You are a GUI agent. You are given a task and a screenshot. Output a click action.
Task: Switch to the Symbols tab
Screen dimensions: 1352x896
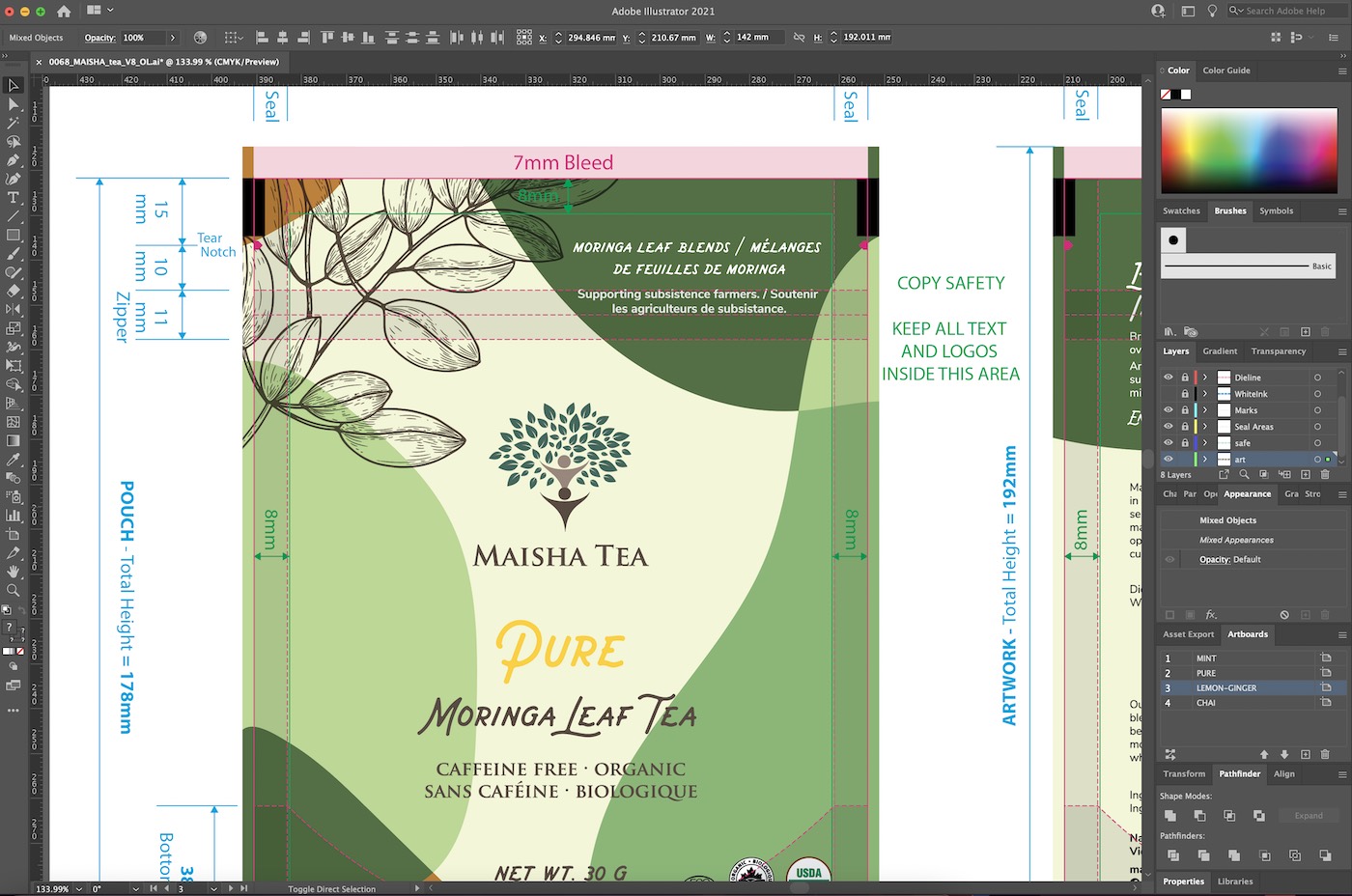[1276, 210]
